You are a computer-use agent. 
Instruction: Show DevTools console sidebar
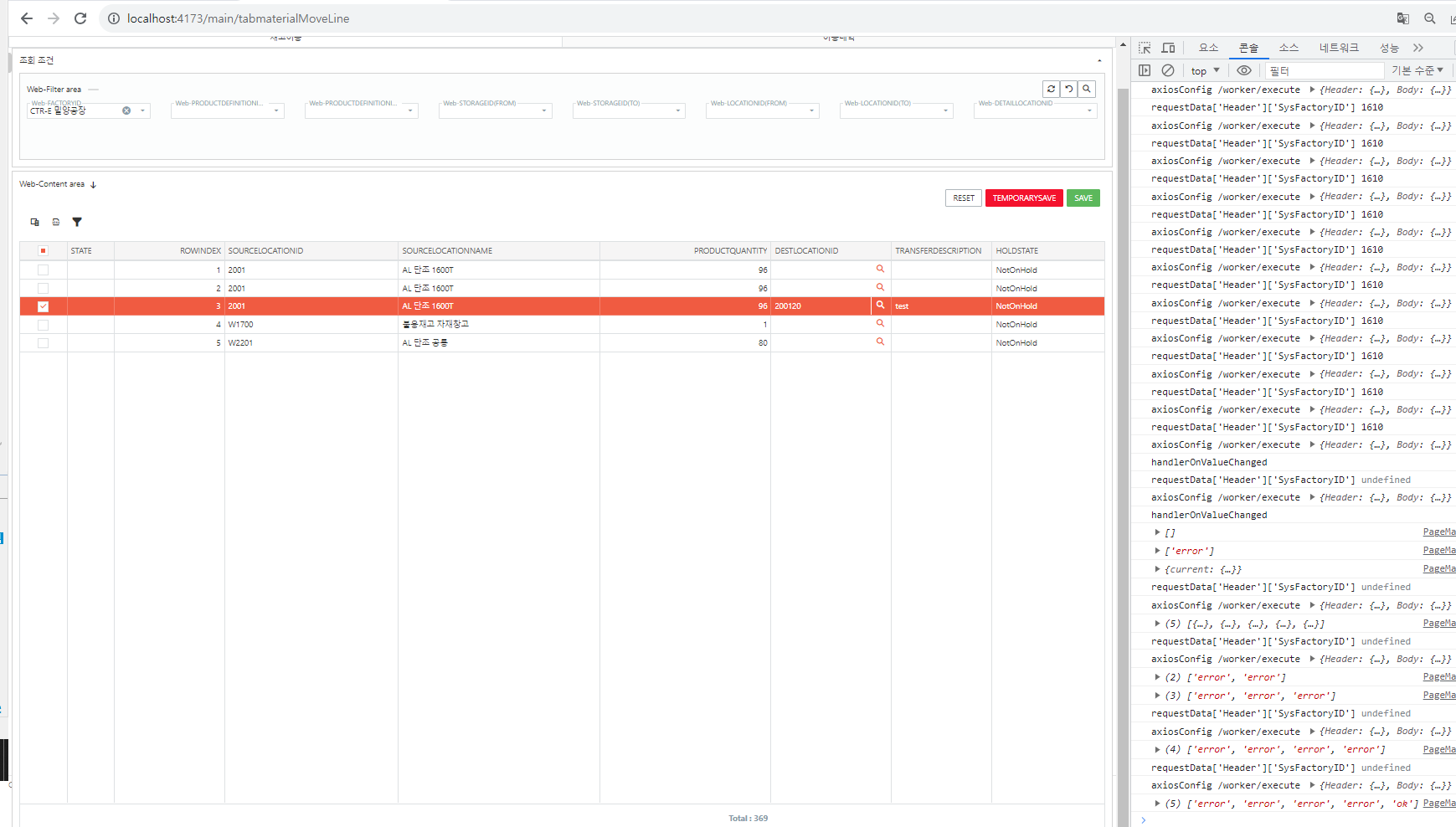click(x=1145, y=70)
